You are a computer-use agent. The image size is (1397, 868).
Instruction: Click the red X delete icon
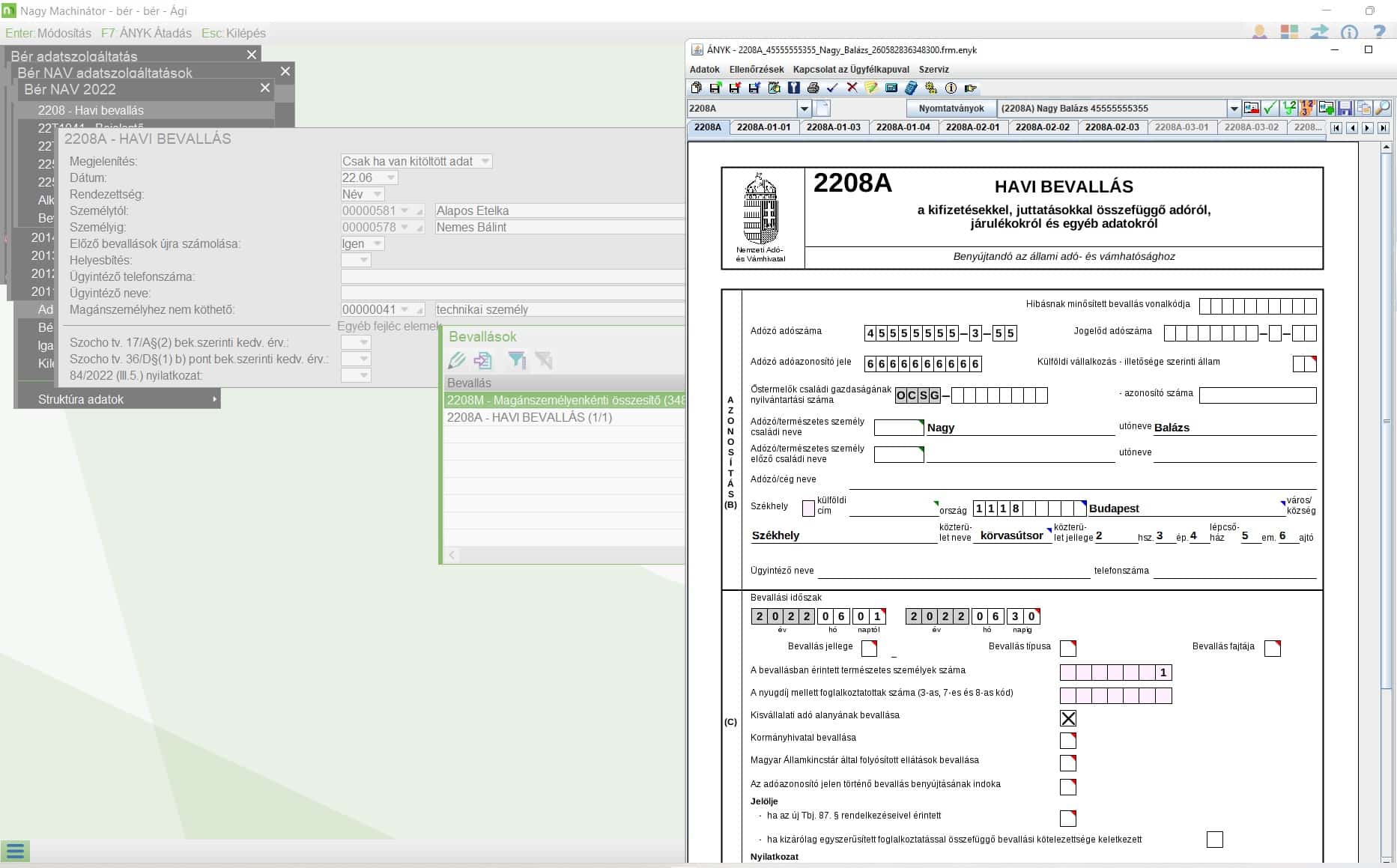(x=852, y=88)
